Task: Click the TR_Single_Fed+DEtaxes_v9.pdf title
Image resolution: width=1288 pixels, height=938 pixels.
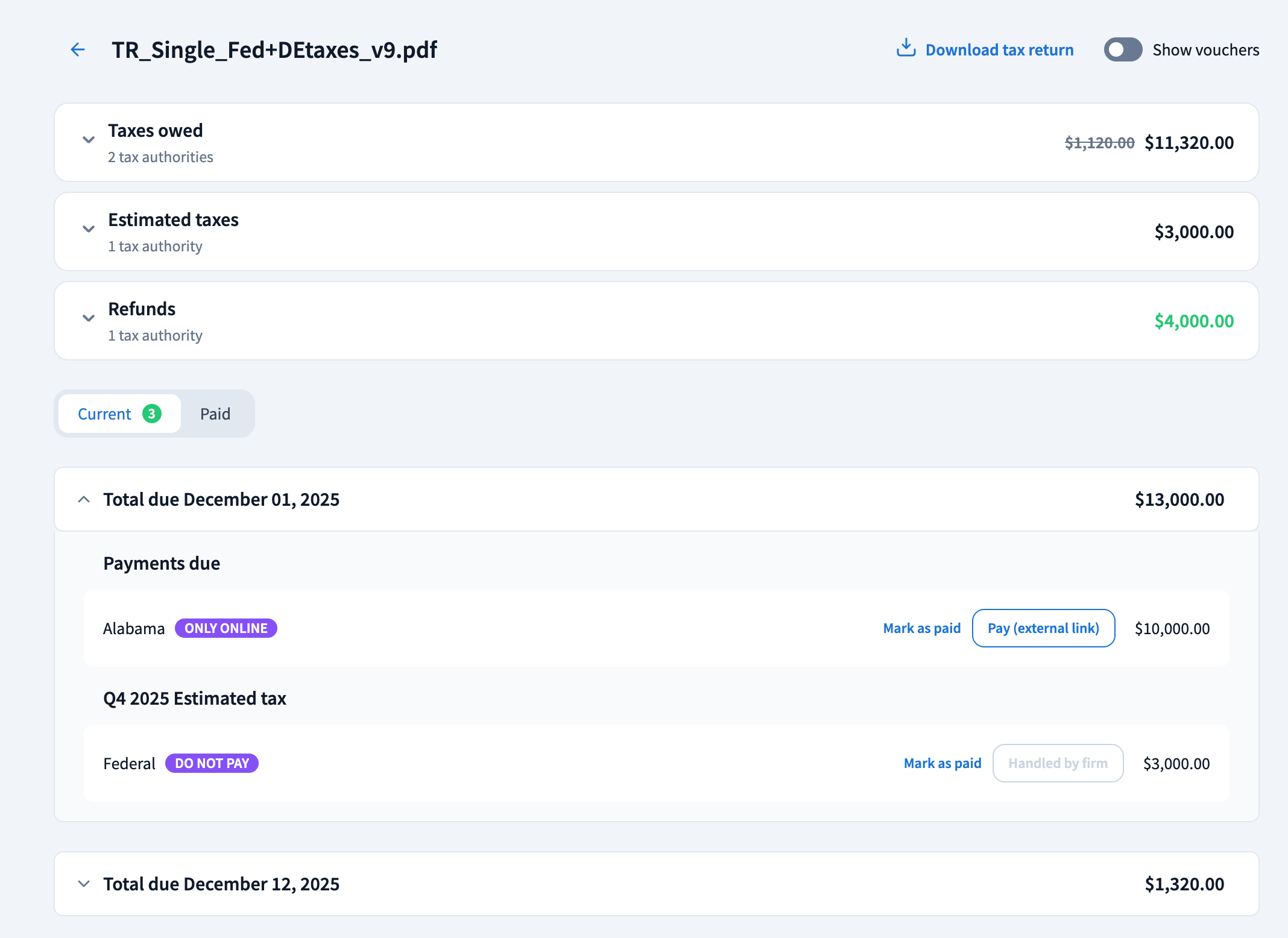Action: click(x=274, y=50)
